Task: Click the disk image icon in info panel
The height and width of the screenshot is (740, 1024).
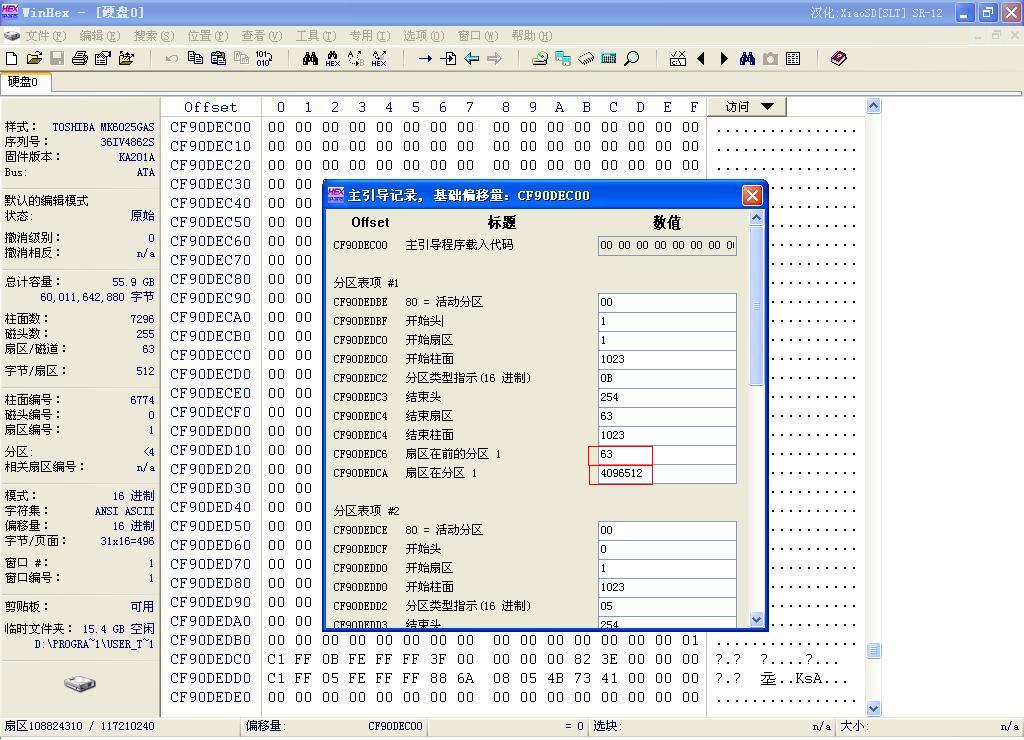Action: pyautogui.click(x=80, y=684)
